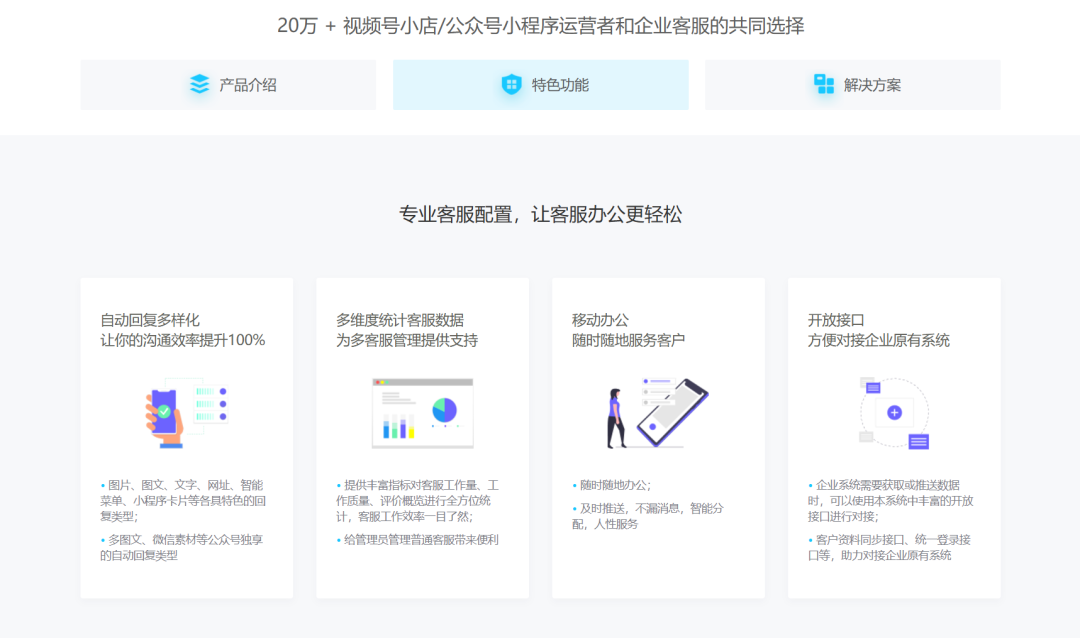This screenshot has height=638, width=1080.
Task: Click the 开放接口 card heading
Action: tap(836, 320)
